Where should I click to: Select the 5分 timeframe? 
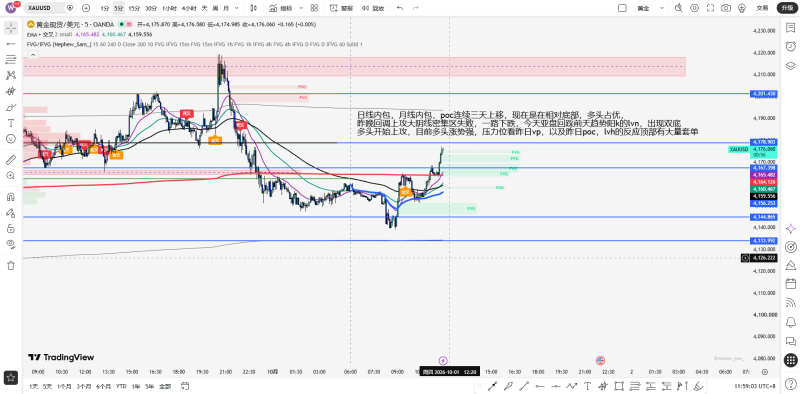pos(119,8)
